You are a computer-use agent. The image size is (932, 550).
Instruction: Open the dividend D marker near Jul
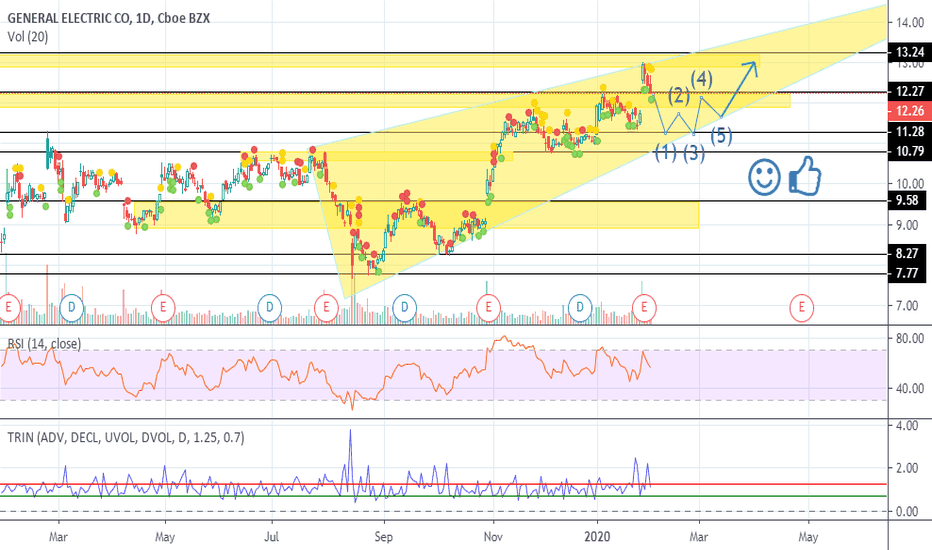click(269, 308)
